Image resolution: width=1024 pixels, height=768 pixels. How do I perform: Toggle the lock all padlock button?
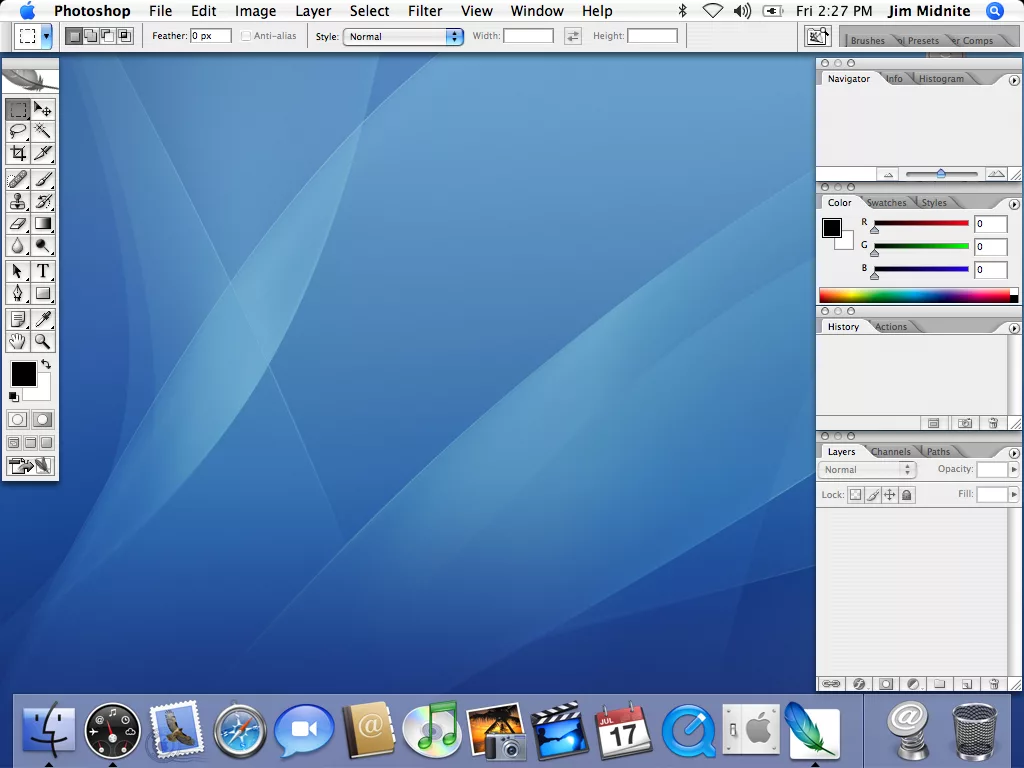906,495
